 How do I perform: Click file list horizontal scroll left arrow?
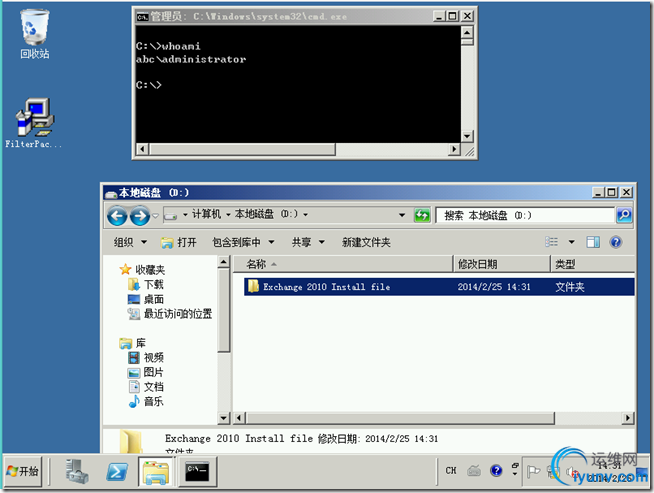[239, 418]
